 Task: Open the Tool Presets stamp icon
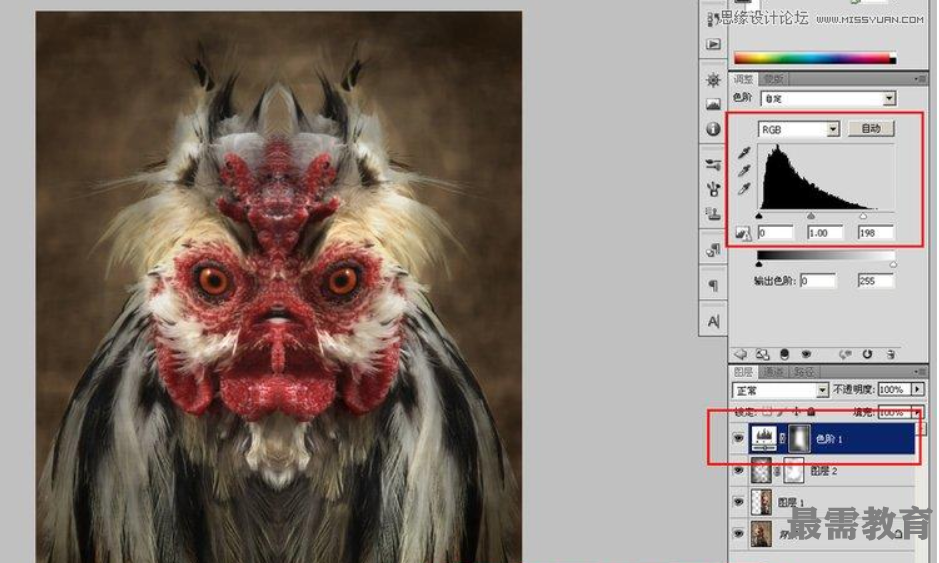pyautogui.click(x=713, y=213)
